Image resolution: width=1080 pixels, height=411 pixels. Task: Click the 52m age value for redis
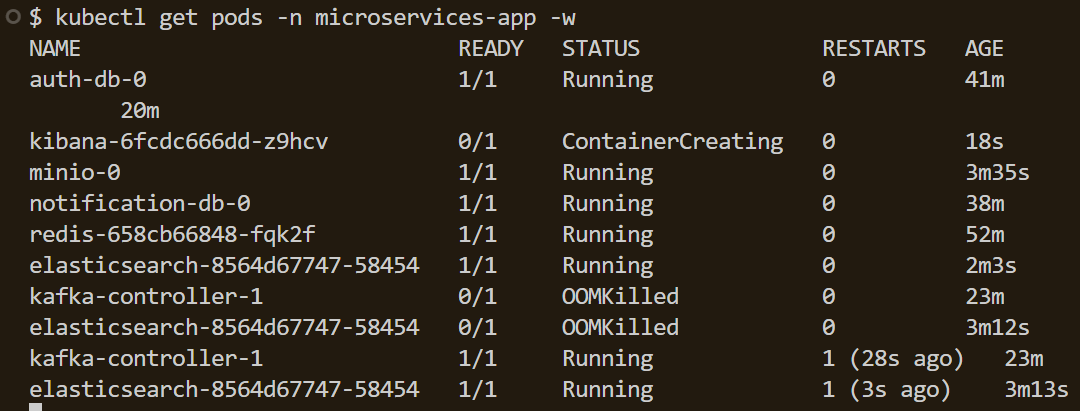(x=984, y=234)
